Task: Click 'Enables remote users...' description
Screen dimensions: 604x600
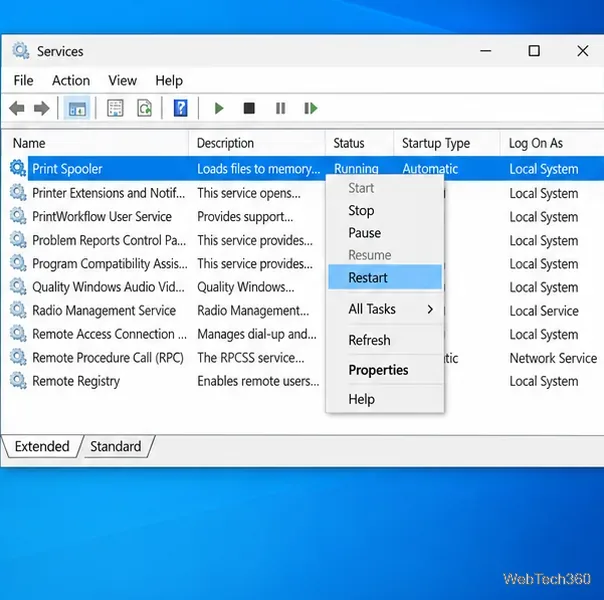Action: coord(258,381)
